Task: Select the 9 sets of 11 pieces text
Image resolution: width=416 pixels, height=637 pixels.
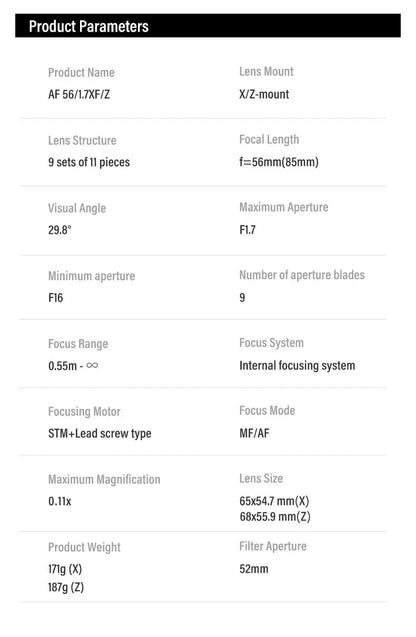Action: coord(89,162)
